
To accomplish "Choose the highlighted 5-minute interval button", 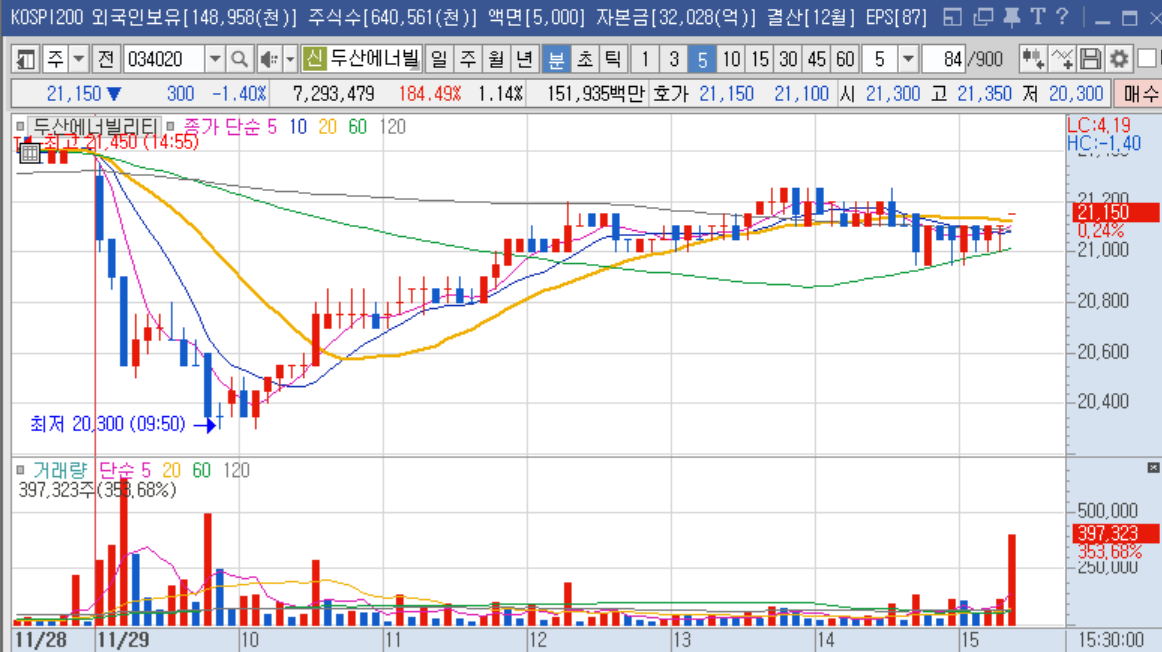I will [702, 59].
